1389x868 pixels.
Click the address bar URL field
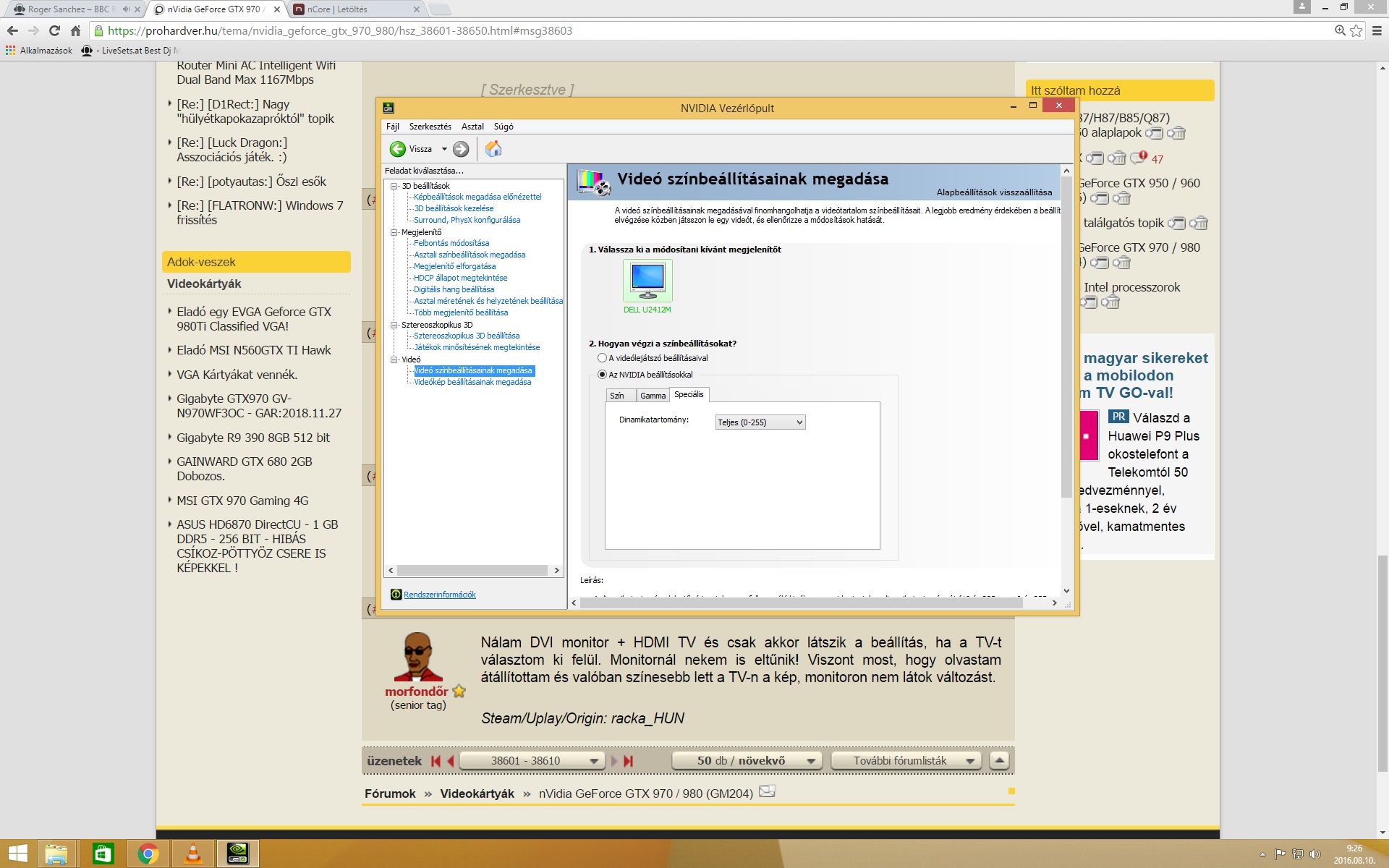click(716, 30)
